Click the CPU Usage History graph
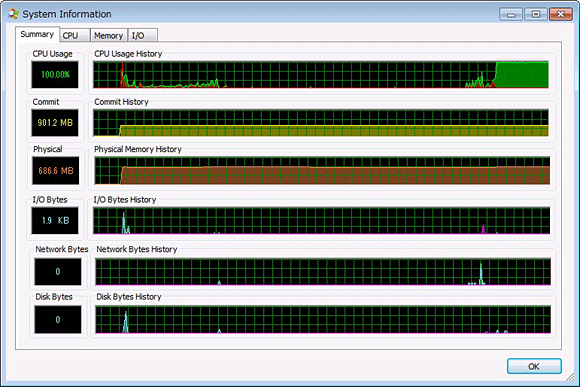580x387 pixels. pyautogui.click(x=321, y=75)
